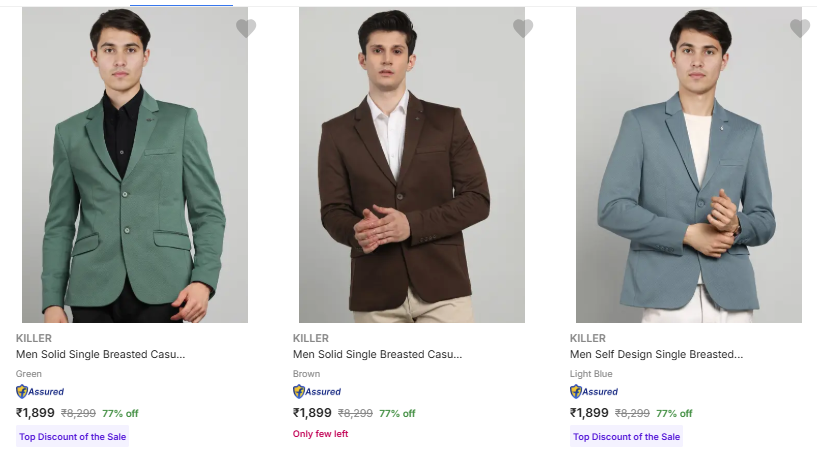
Task: Click Assured badge under Brown blazer
Action: tap(317, 392)
